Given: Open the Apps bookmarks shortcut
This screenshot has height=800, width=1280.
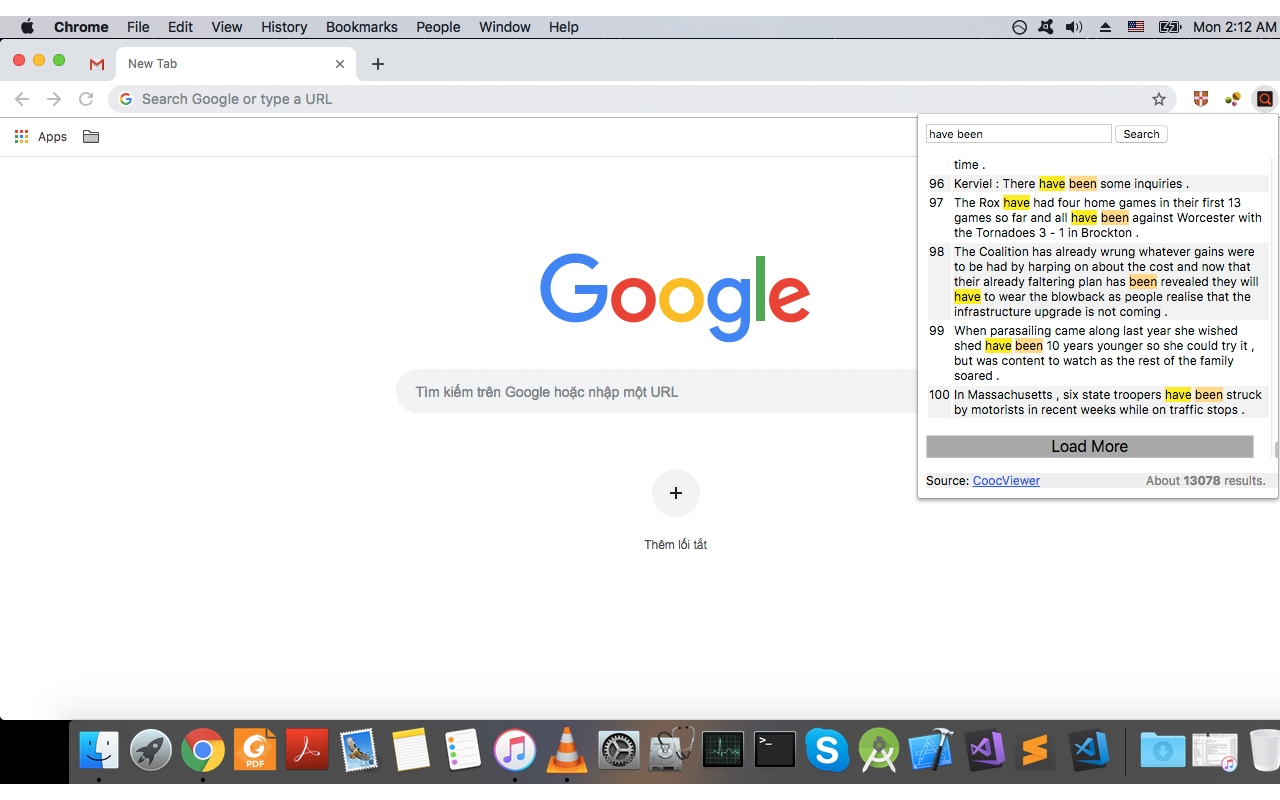Looking at the screenshot, I should [41, 137].
